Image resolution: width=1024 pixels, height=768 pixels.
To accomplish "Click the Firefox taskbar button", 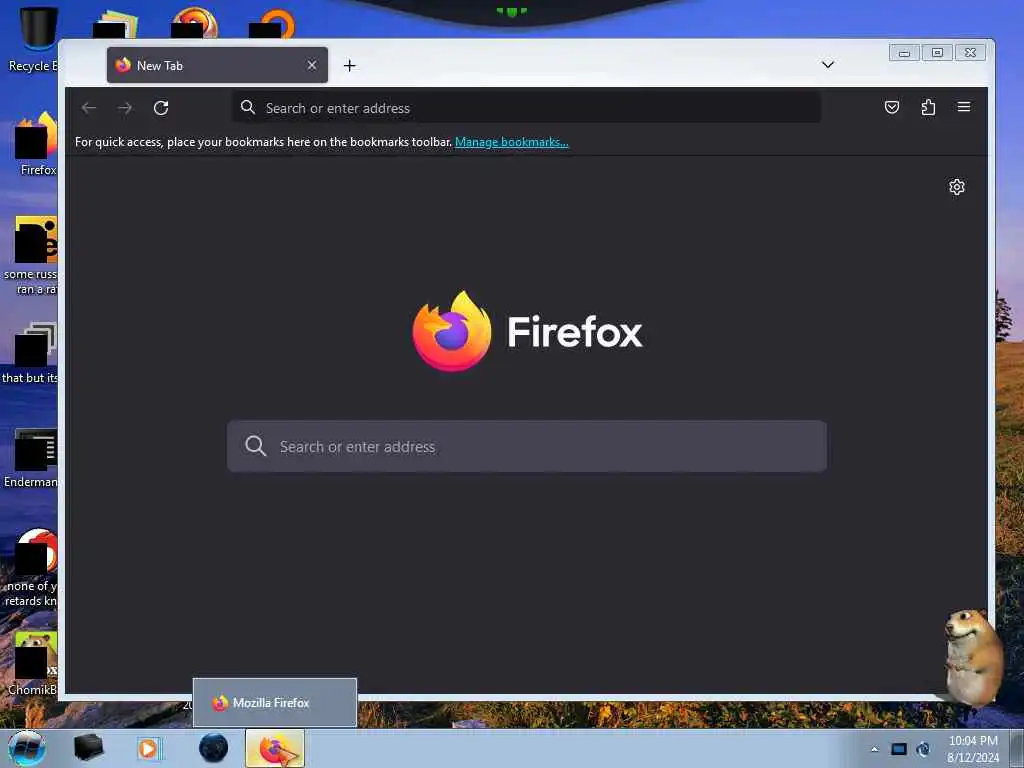I will click(275, 748).
